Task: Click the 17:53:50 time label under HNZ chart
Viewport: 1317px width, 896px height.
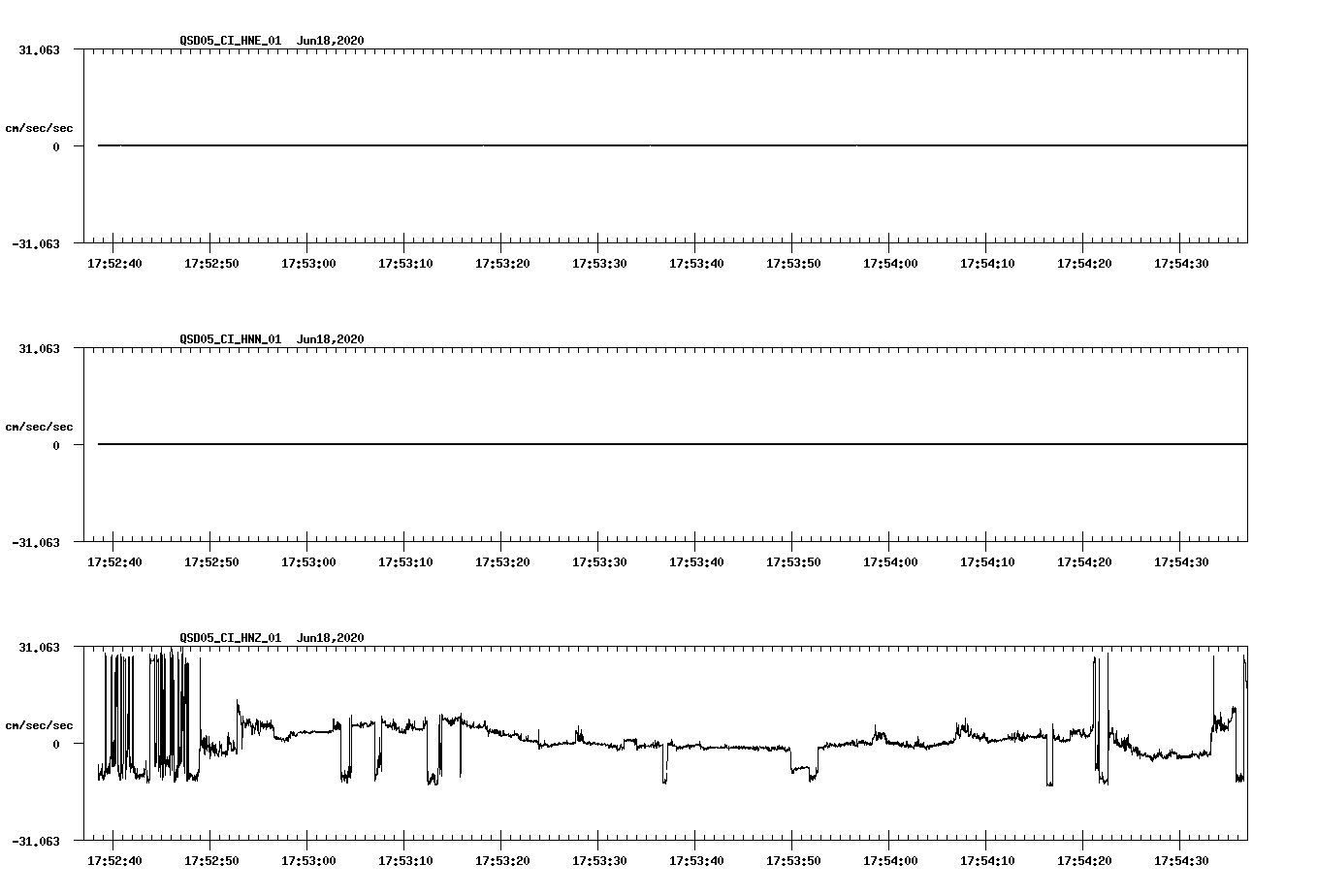Action: point(793,861)
